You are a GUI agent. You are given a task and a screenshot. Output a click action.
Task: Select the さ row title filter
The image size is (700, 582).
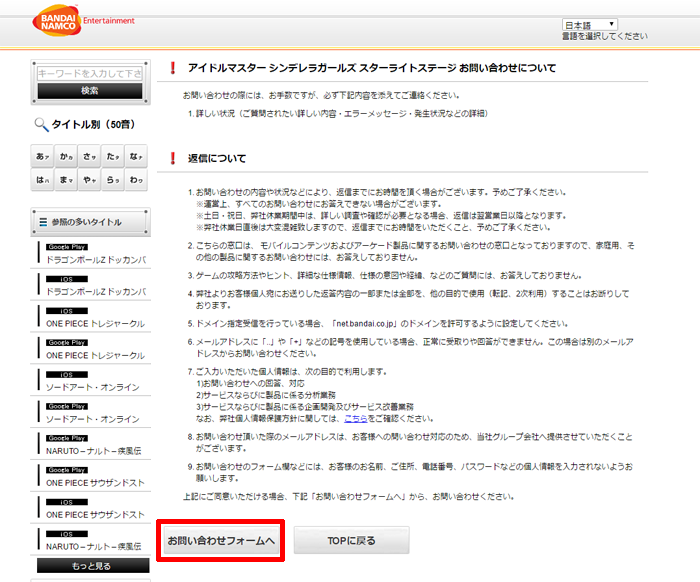89,156
